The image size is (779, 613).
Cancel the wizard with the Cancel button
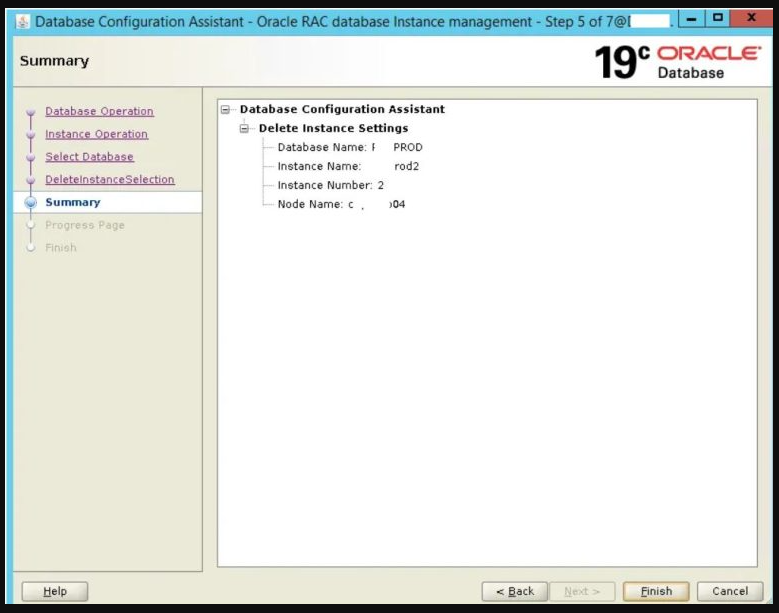tap(730, 591)
